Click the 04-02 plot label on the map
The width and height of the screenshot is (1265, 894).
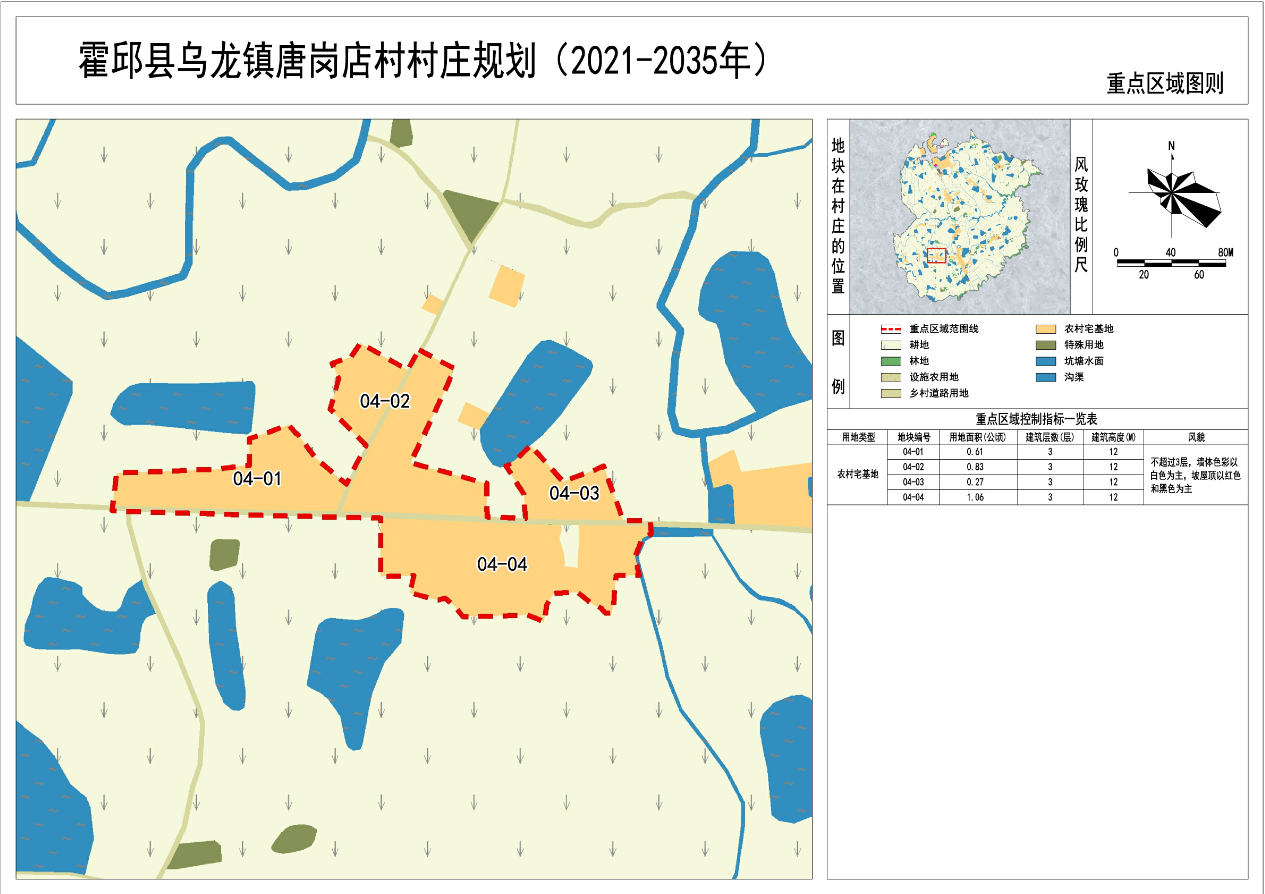point(385,402)
